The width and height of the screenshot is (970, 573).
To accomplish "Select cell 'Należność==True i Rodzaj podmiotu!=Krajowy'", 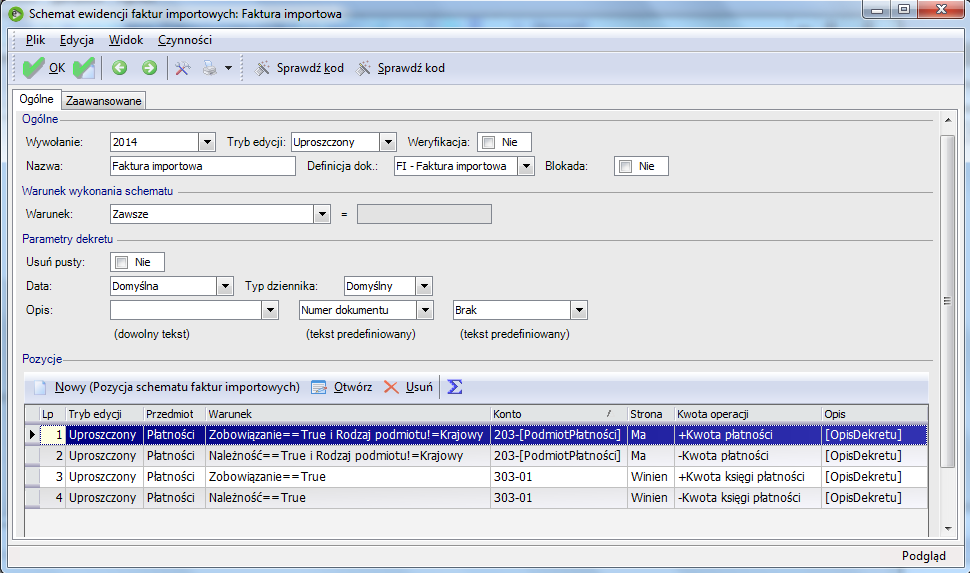I will [x=348, y=456].
